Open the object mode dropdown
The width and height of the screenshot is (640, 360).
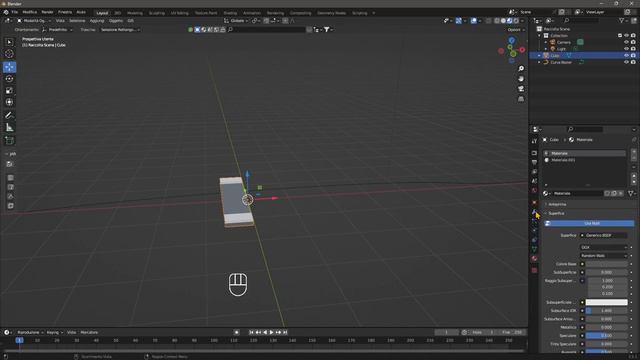click(x=34, y=20)
